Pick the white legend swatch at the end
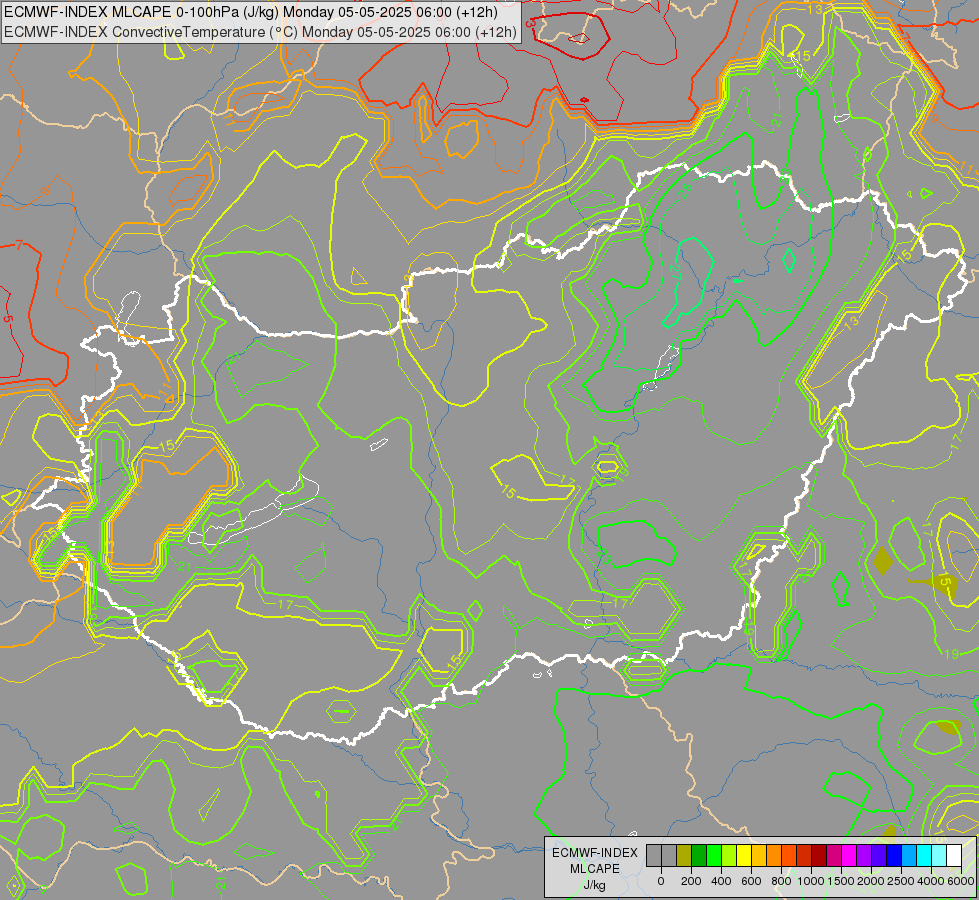979x900 pixels. [x=954, y=855]
